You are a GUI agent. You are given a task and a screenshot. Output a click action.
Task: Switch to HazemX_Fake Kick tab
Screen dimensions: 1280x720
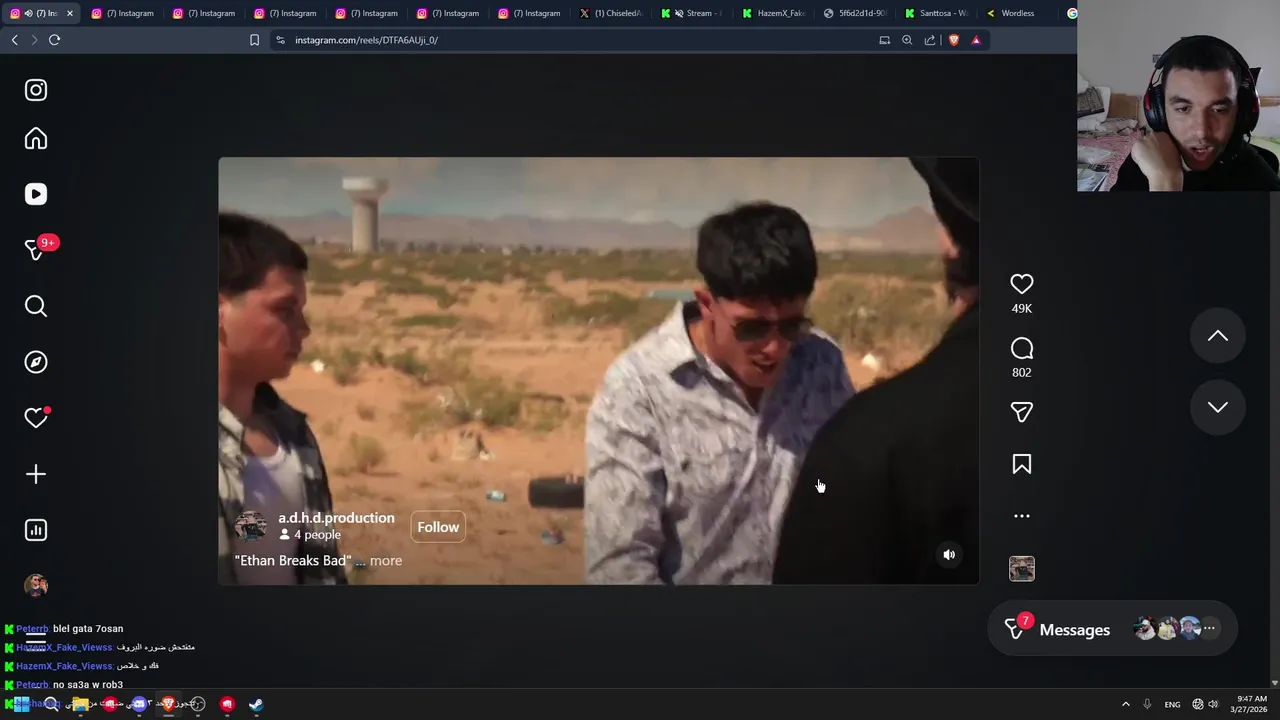[774, 13]
